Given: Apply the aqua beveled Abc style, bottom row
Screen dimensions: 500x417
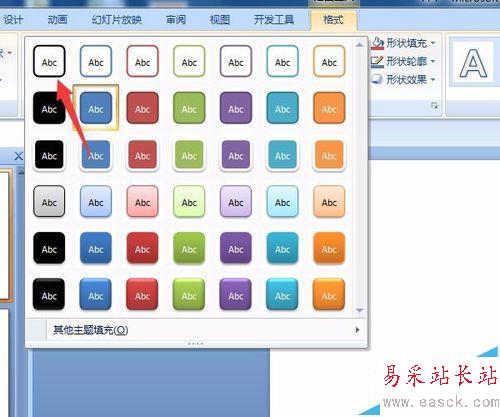Looking at the screenshot, I should [x=282, y=295].
